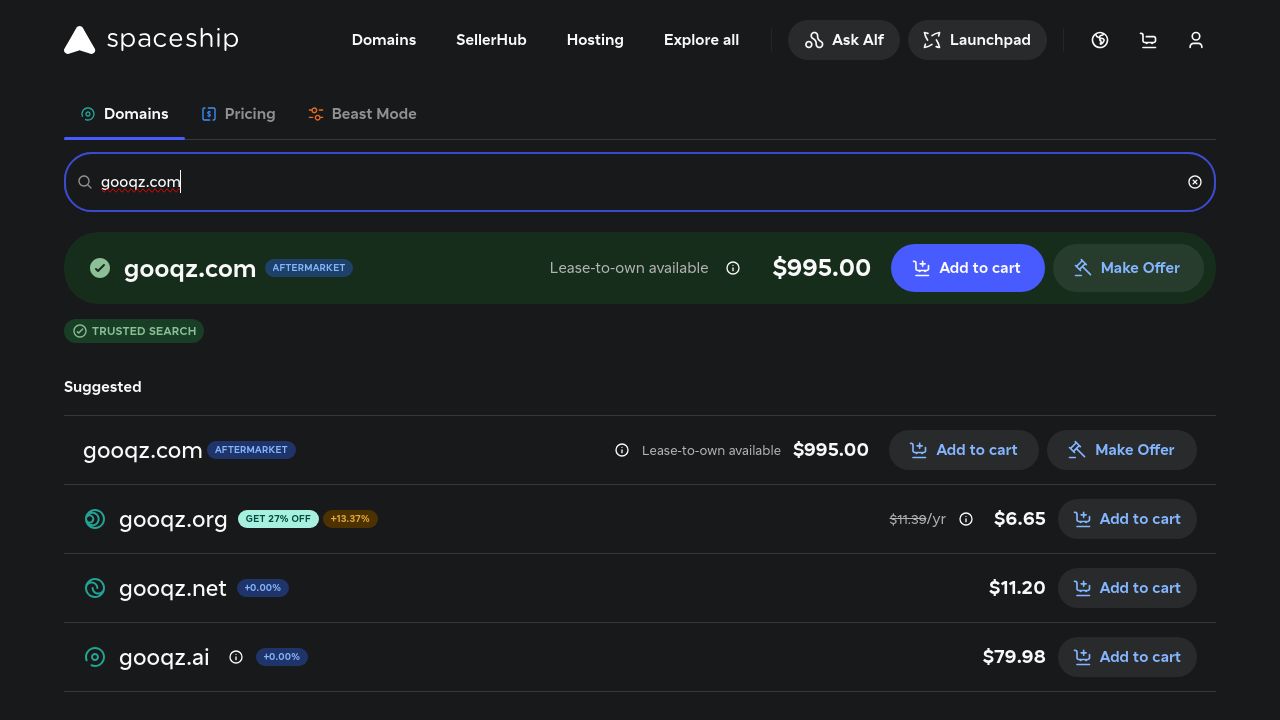Click the AFTERMARKET badge in top result
The width and height of the screenshot is (1280, 720).
pyautogui.click(x=309, y=268)
